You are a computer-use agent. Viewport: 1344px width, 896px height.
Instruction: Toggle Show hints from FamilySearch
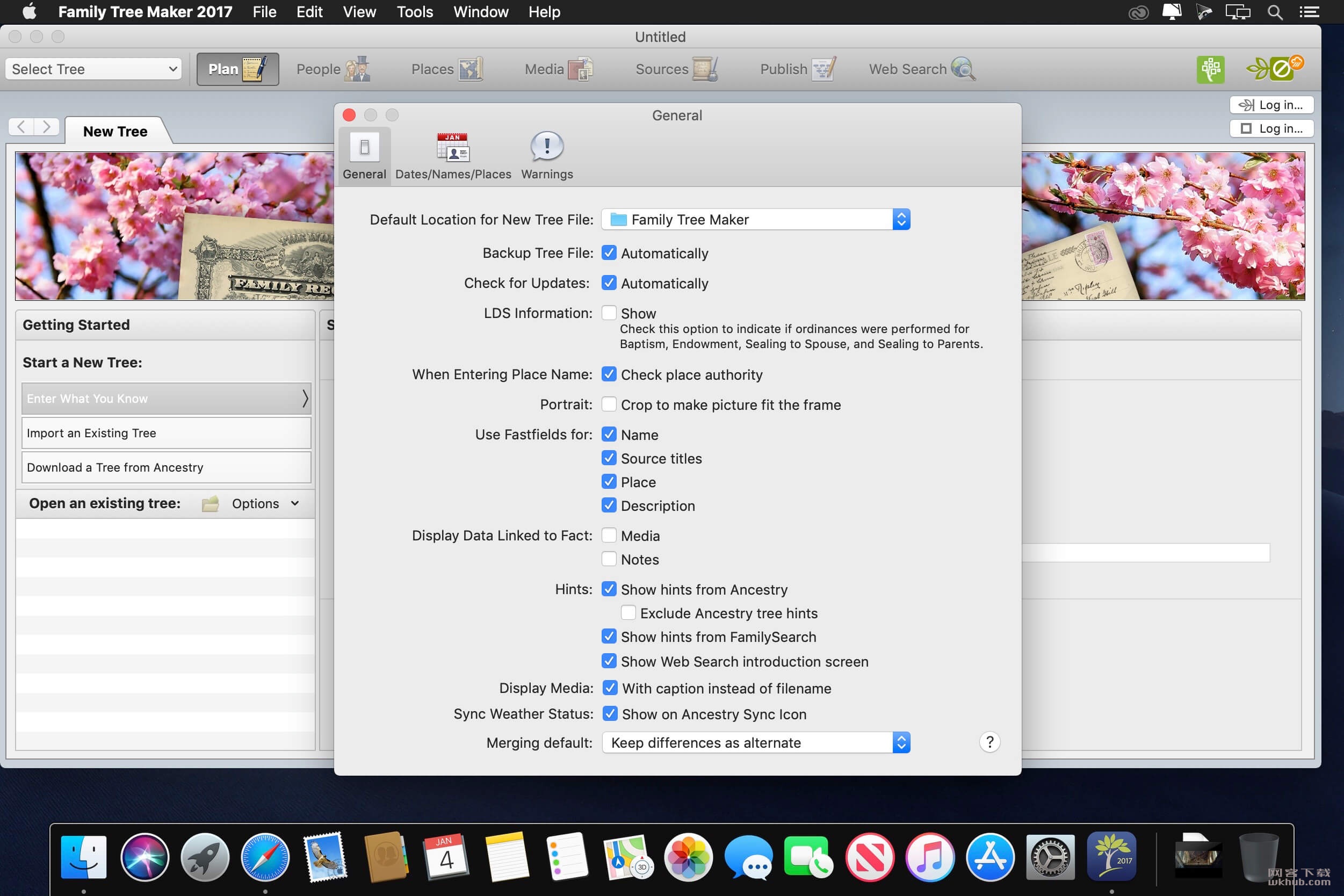coord(609,636)
